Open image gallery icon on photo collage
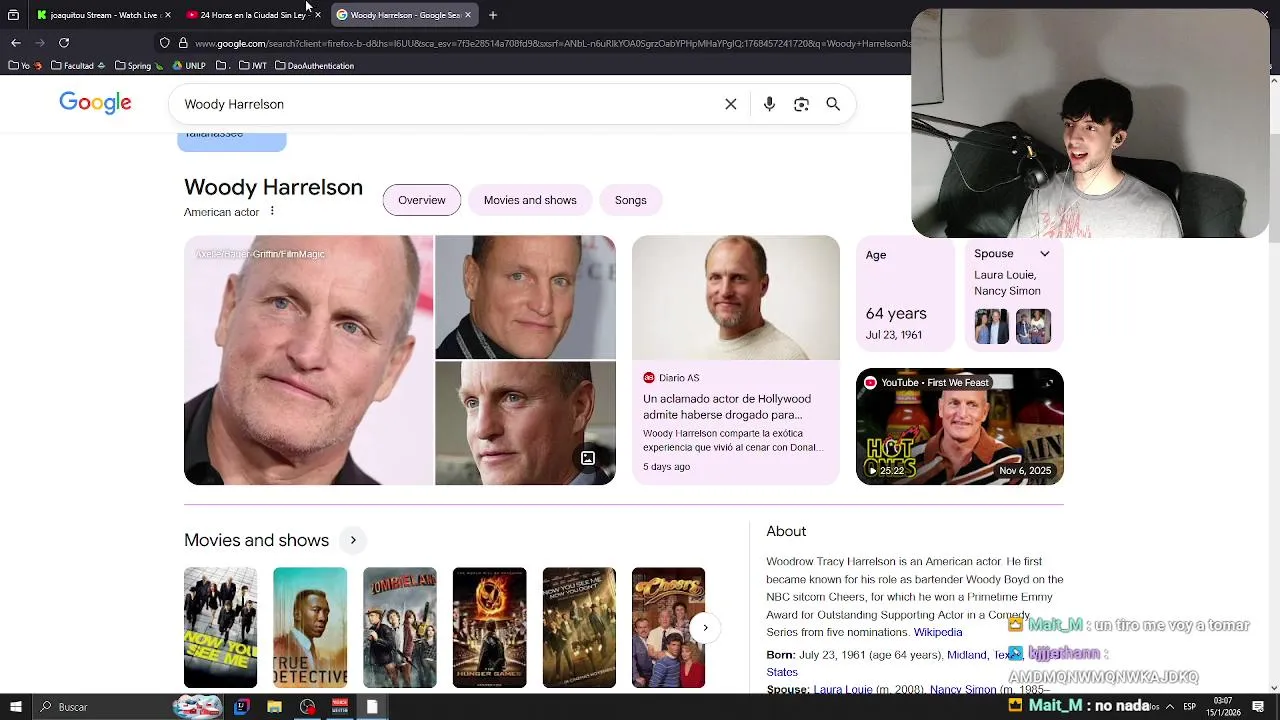The width and height of the screenshot is (1280, 720). coord(588,458)
